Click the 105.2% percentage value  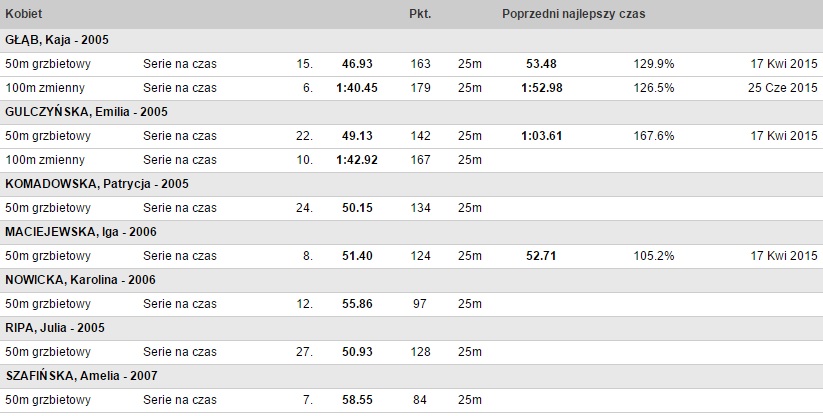[654, 256]
